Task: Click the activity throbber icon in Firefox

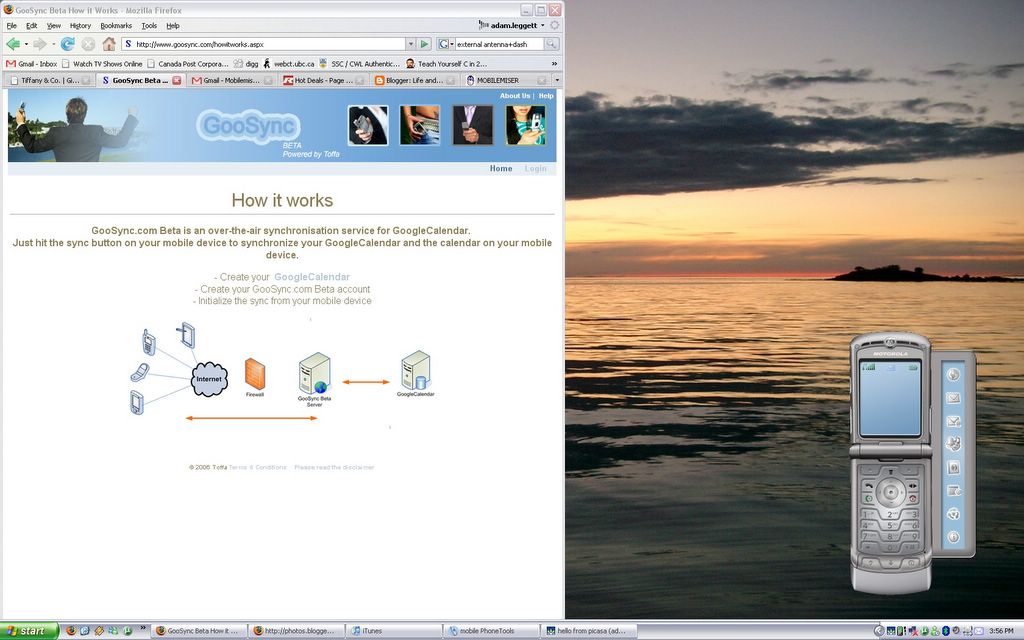Action: pos(554,25)
